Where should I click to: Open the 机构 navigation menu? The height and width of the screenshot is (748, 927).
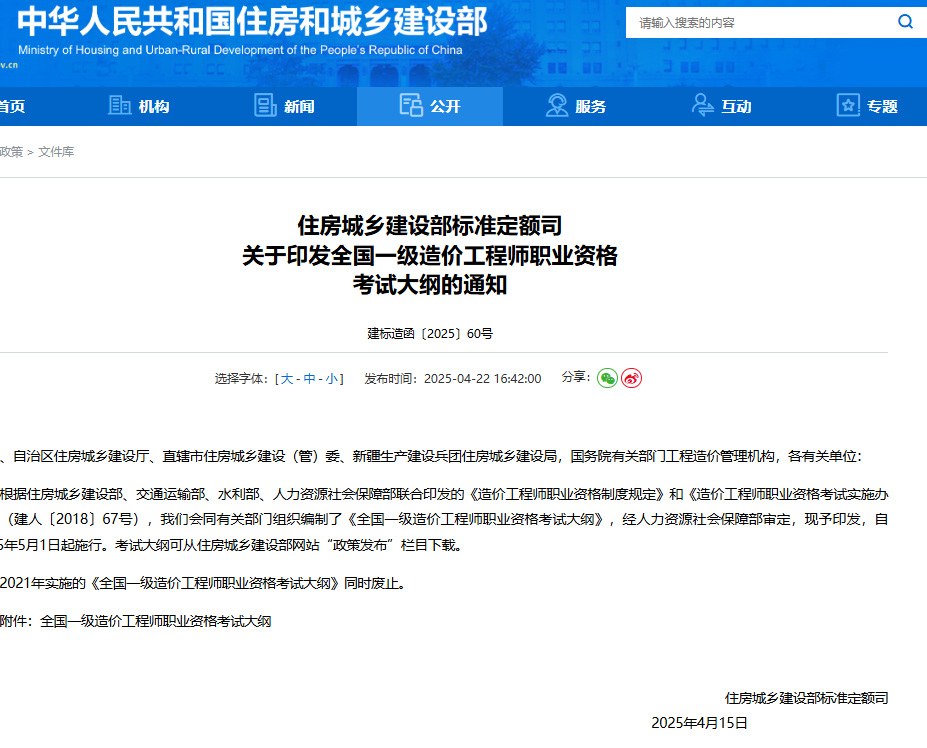pos(153,107)
